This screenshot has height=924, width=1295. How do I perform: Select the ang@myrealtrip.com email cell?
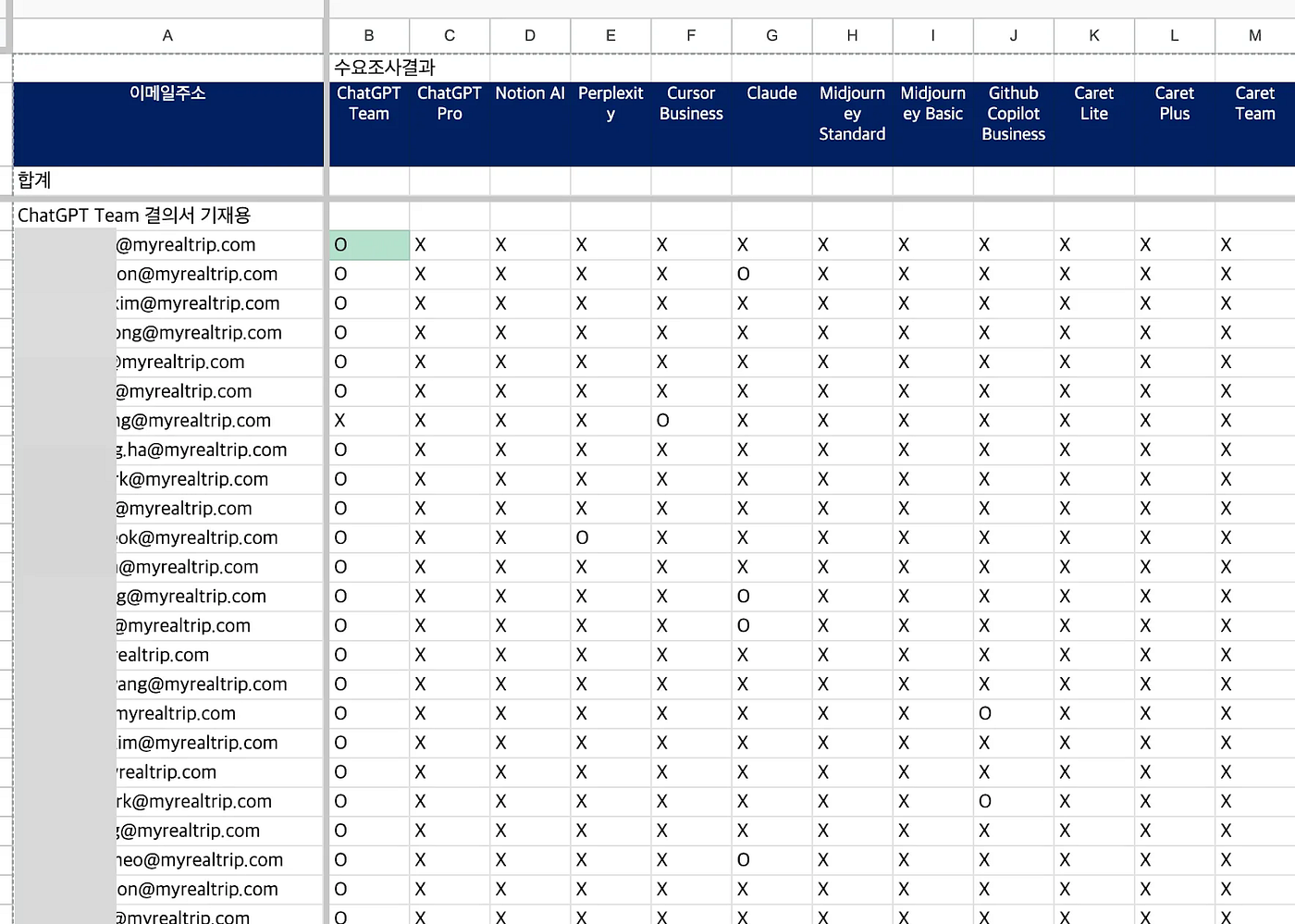167,684
